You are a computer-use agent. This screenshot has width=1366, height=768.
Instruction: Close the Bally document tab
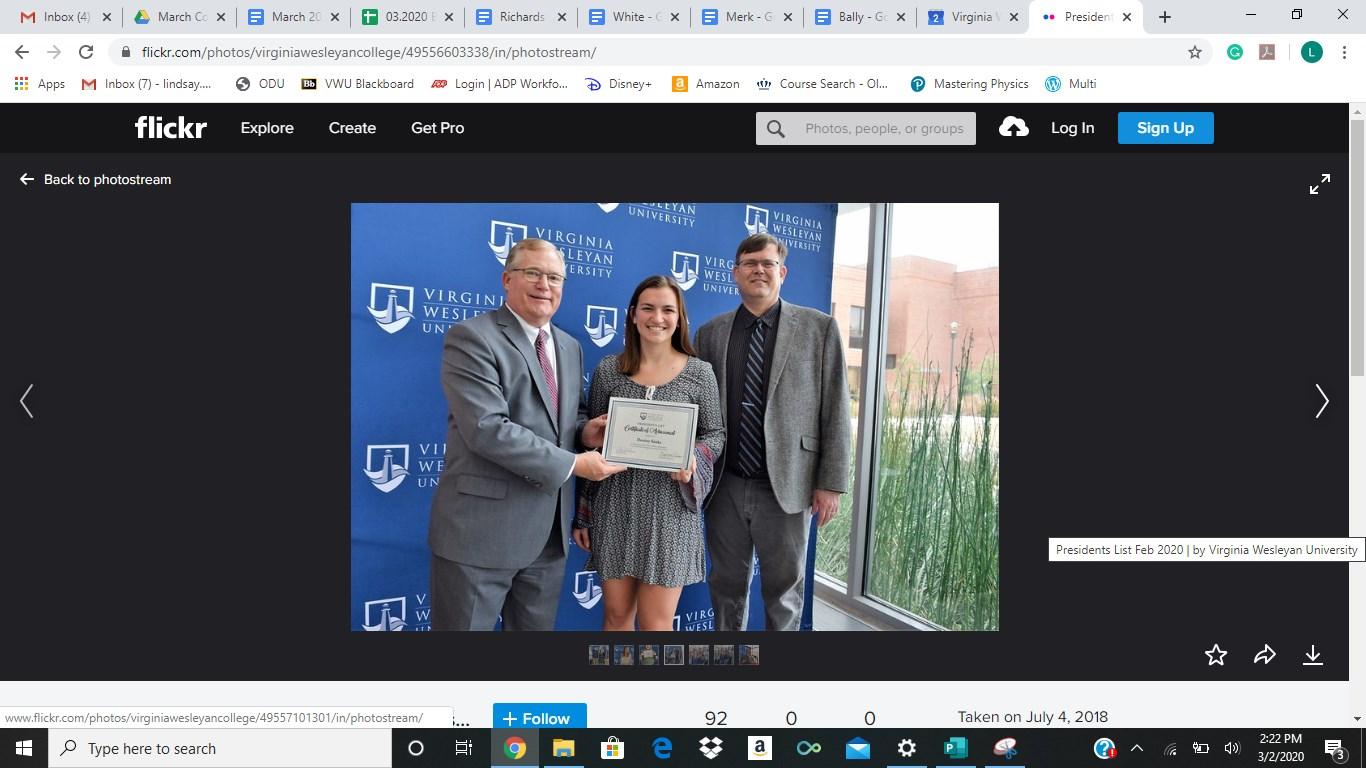point(900,17)
